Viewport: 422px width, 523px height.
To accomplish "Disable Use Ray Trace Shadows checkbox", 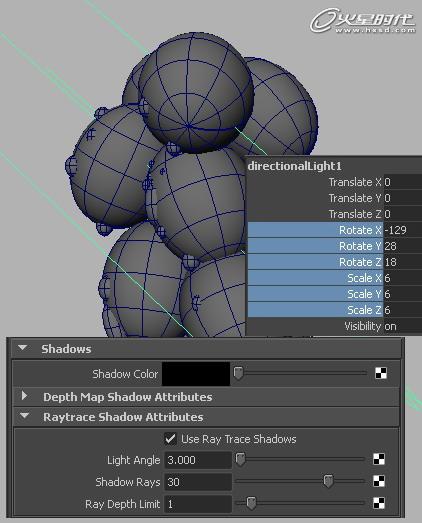I will point(170,439).
